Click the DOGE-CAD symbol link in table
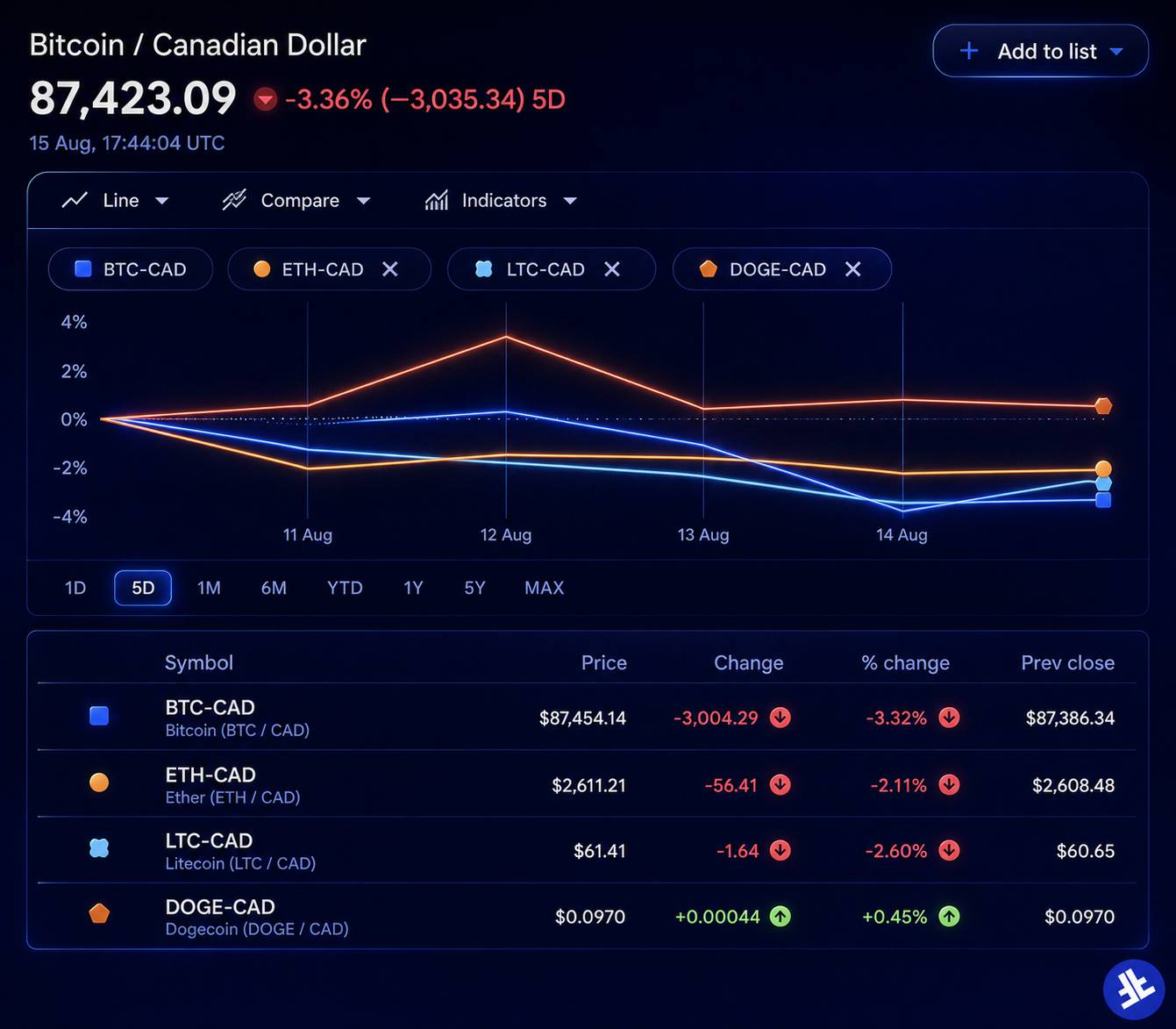Image resolution: width=1176 pixels, height=1029 pixels. pyautogui.click(x=220, y=906)
